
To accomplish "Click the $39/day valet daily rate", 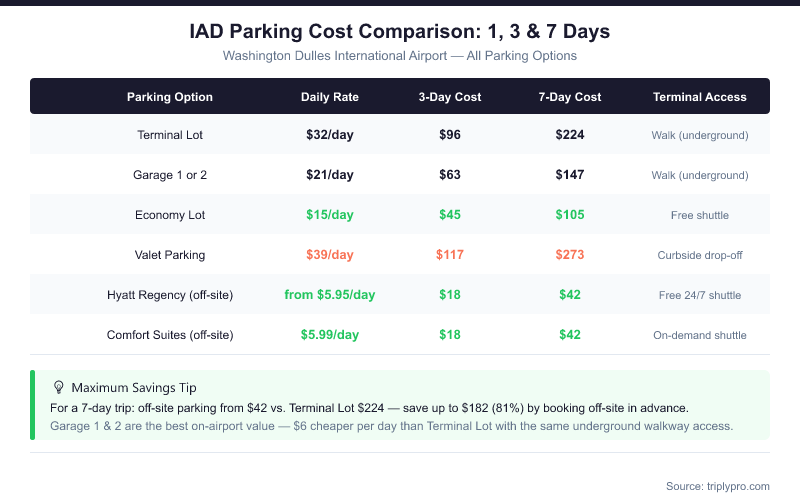I will [330, 255].
